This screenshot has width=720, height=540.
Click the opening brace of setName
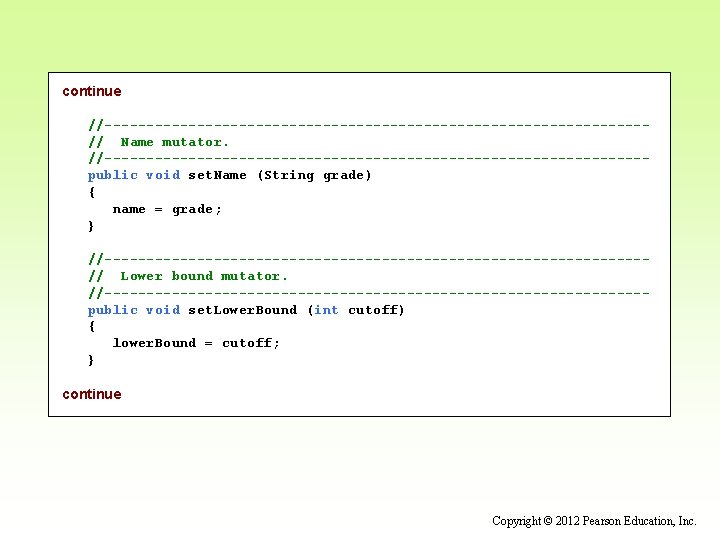(x=92, y=192)
